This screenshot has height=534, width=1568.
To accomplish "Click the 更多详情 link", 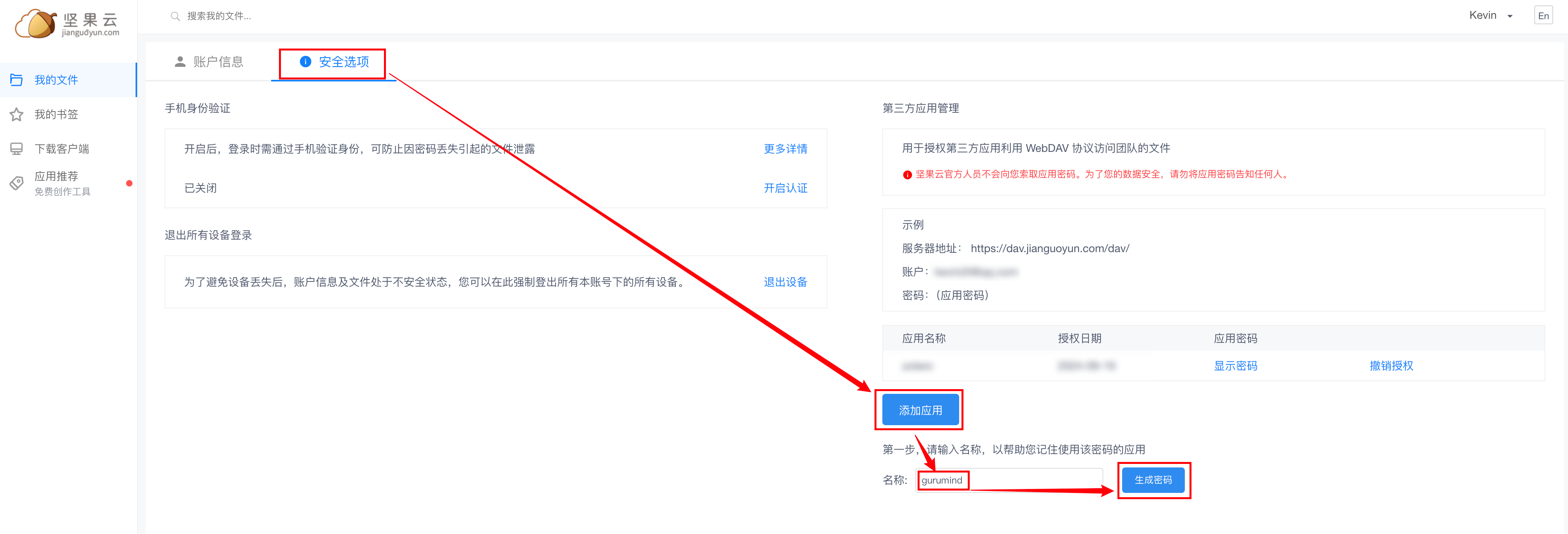I will click(x=785, y=149).
